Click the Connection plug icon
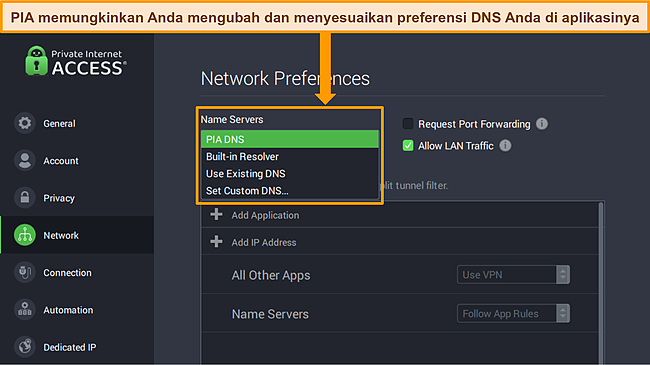The width and height of the screenshot is (650, 365). (x=25, y=273)
